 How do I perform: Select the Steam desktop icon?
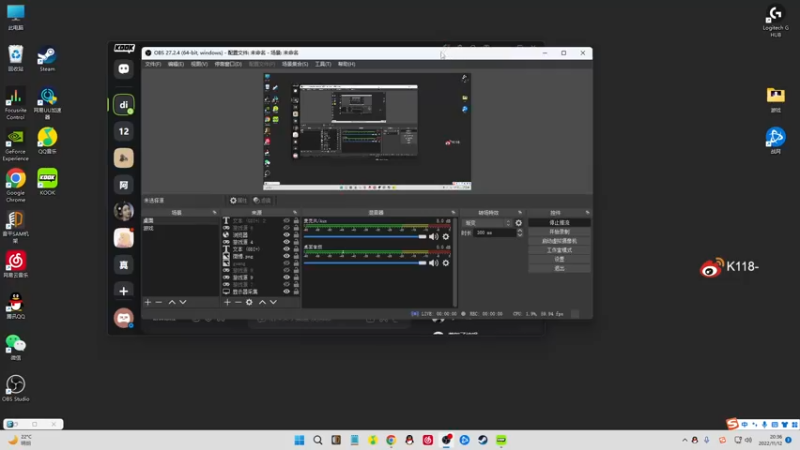[x=47, y=59]
